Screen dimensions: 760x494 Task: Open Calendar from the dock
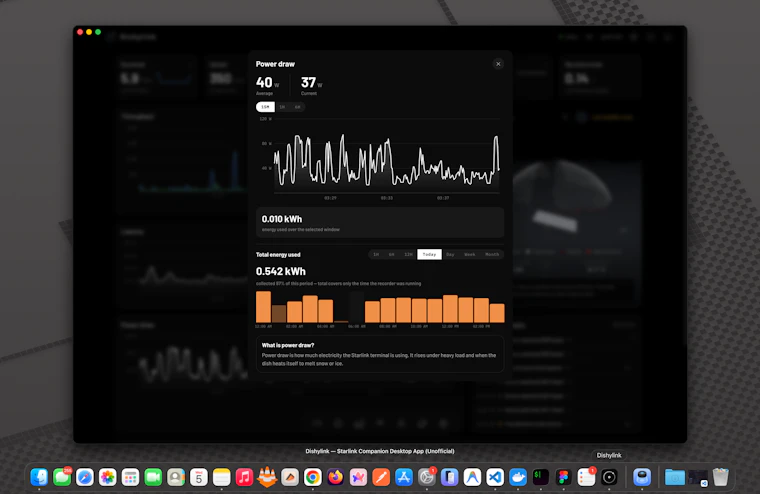point(199,478)
